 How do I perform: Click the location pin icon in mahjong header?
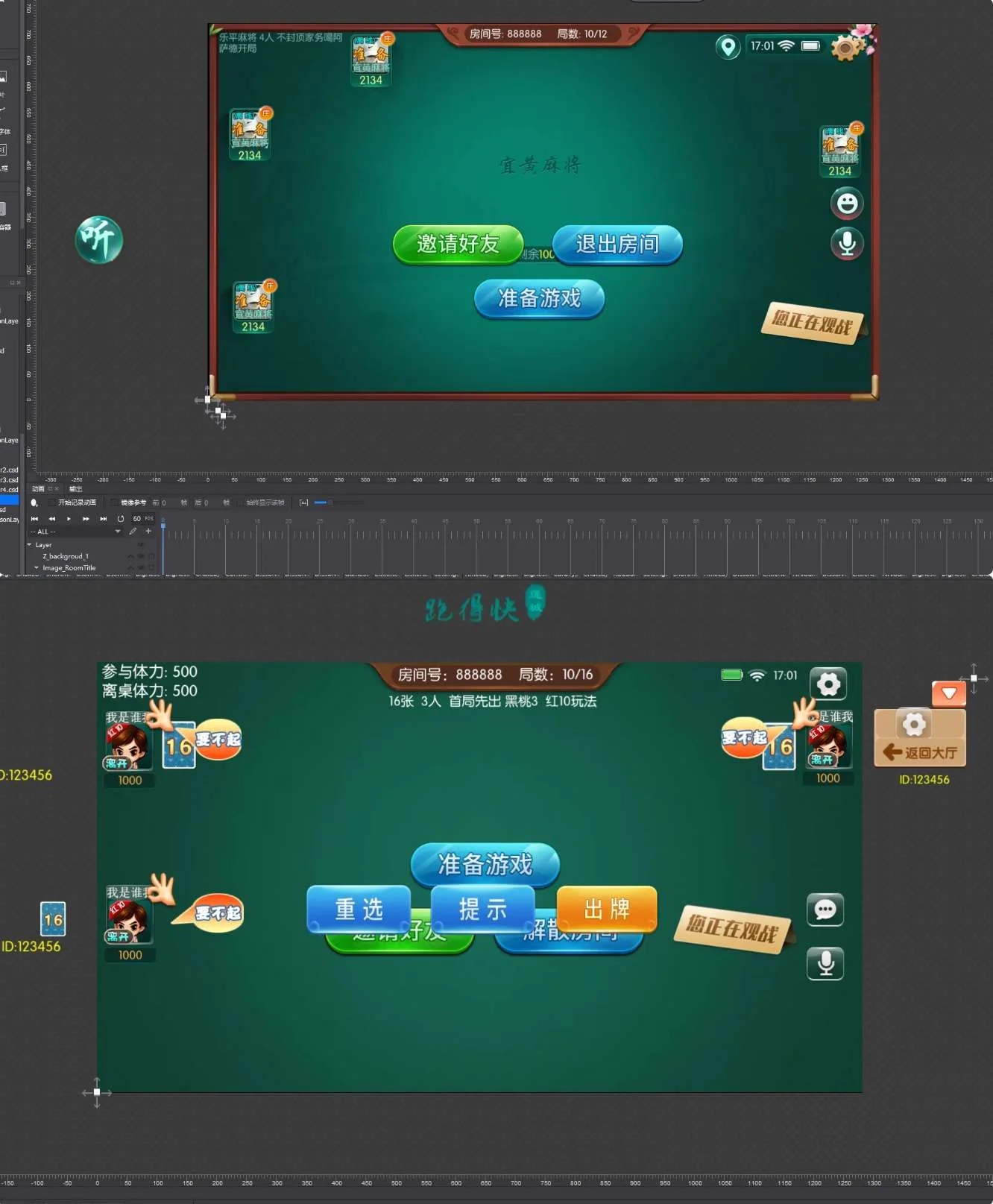point(727,47)
